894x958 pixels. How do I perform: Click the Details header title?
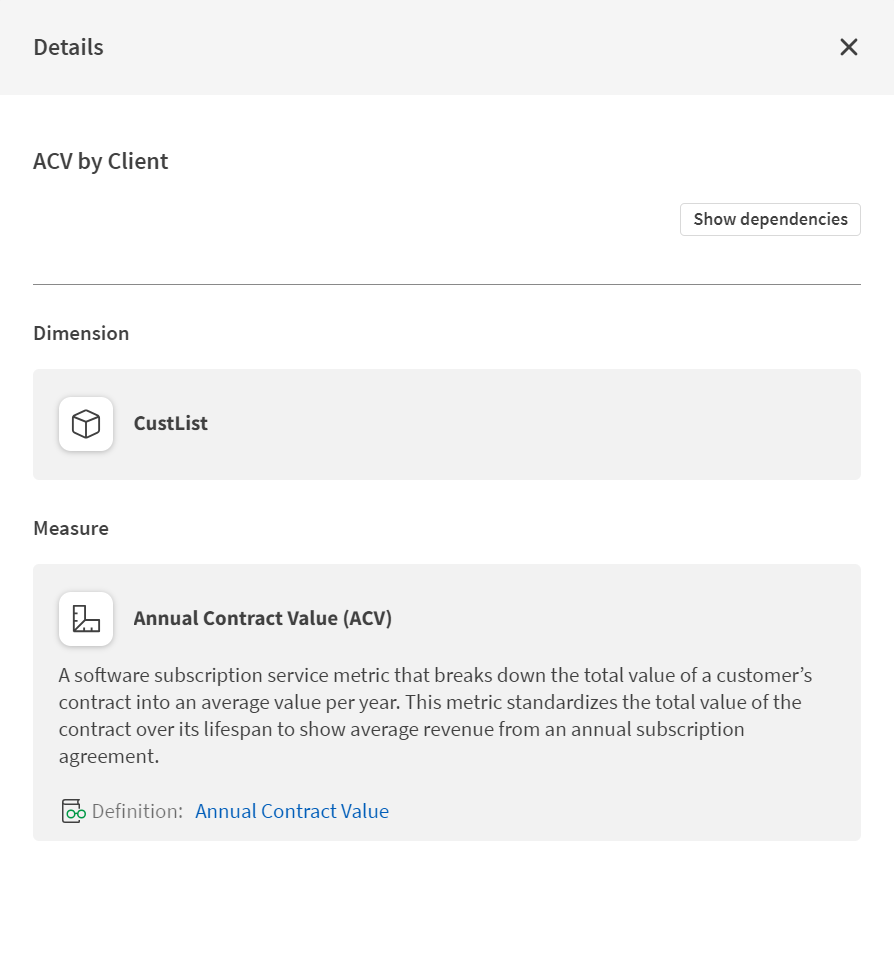68,47
